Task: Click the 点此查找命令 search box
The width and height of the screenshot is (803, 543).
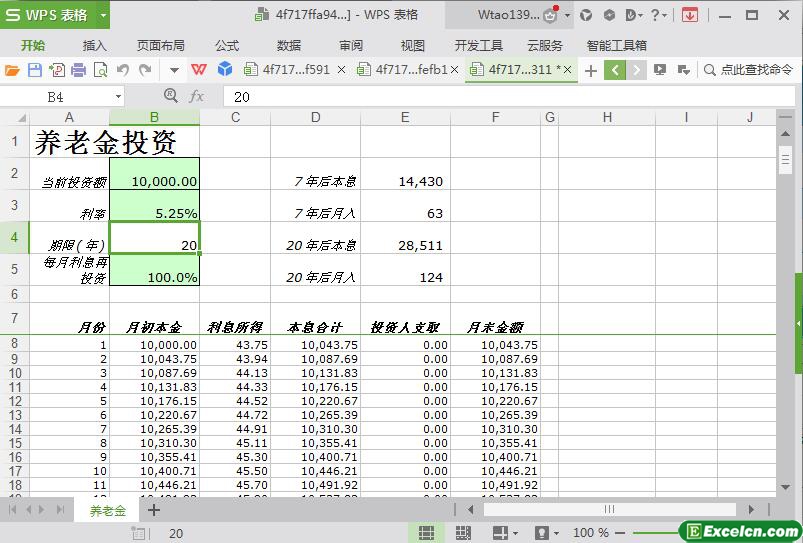Action: tap(750, 70)
